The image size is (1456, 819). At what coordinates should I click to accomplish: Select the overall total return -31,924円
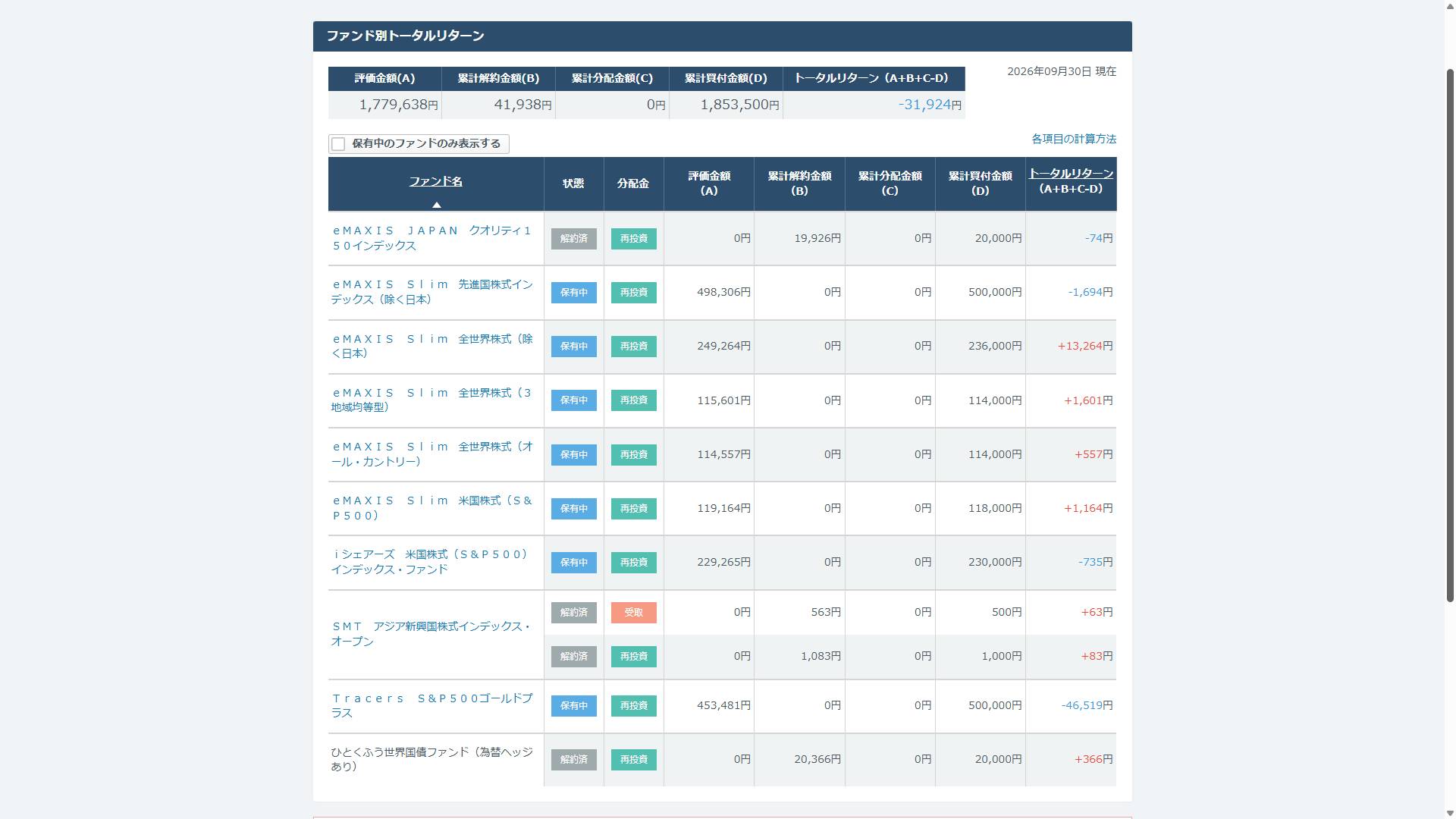pyautogui.click(x=930, y=105)
